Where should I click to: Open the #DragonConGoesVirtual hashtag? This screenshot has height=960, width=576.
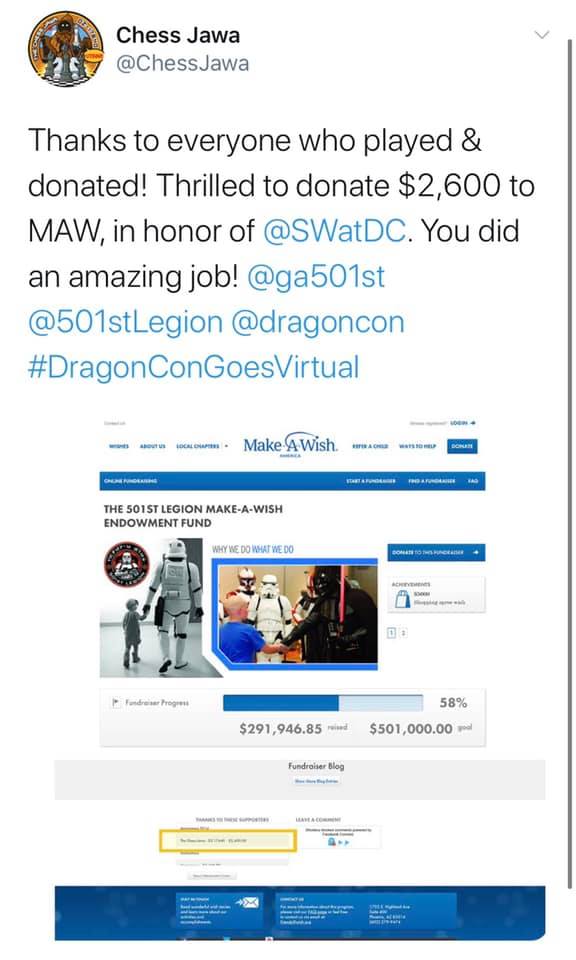pos(193,367)
